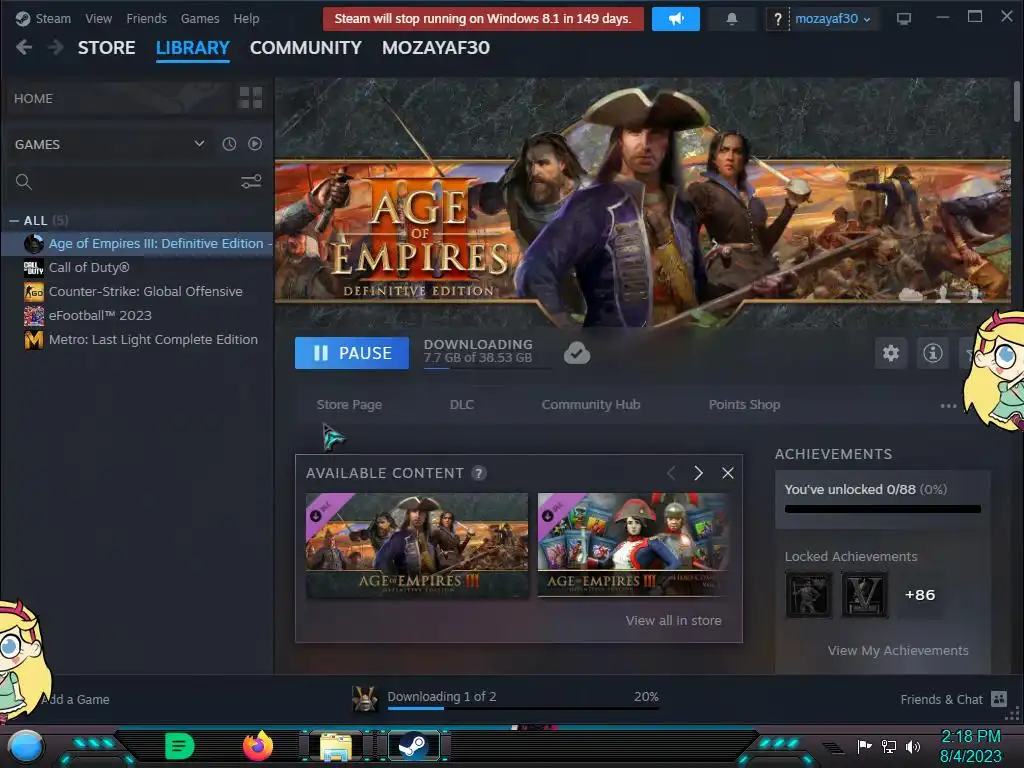Click the announcements megaphone button
Viewport: 1024px width, 768px height.
click(675, 19)
